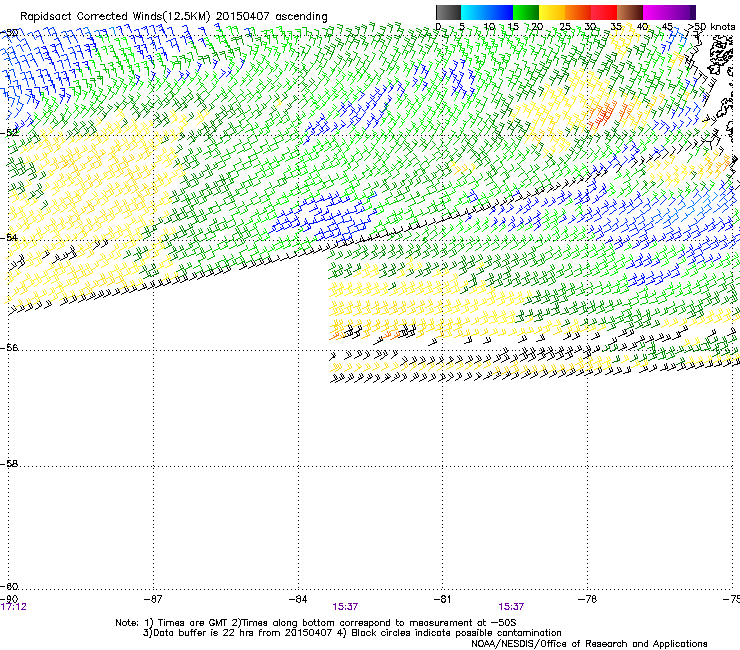Click the purple '17:12' pass time label
Screen dimensions: 740x650
click(x=14, y=607)
